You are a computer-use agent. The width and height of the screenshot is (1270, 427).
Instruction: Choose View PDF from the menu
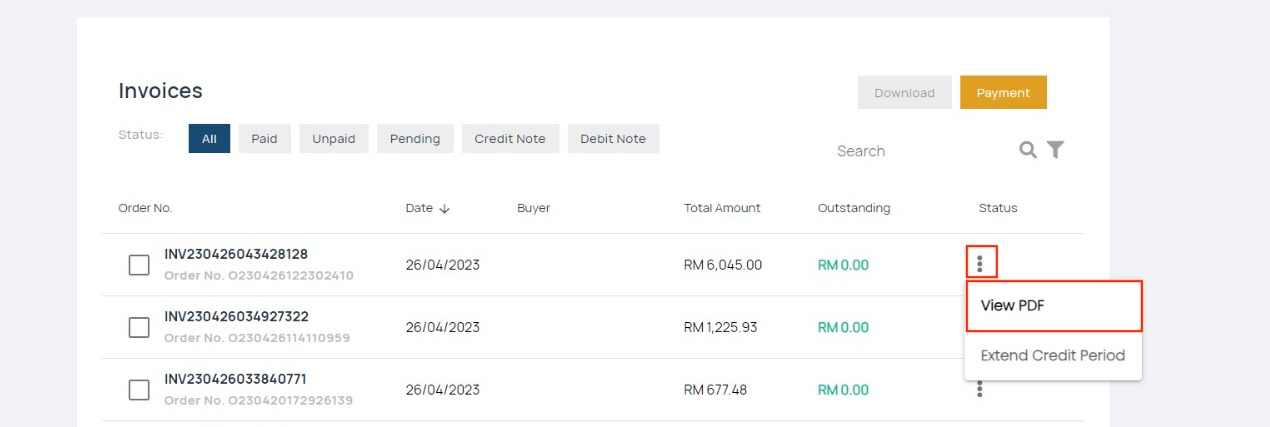(x=1053, y=305)
